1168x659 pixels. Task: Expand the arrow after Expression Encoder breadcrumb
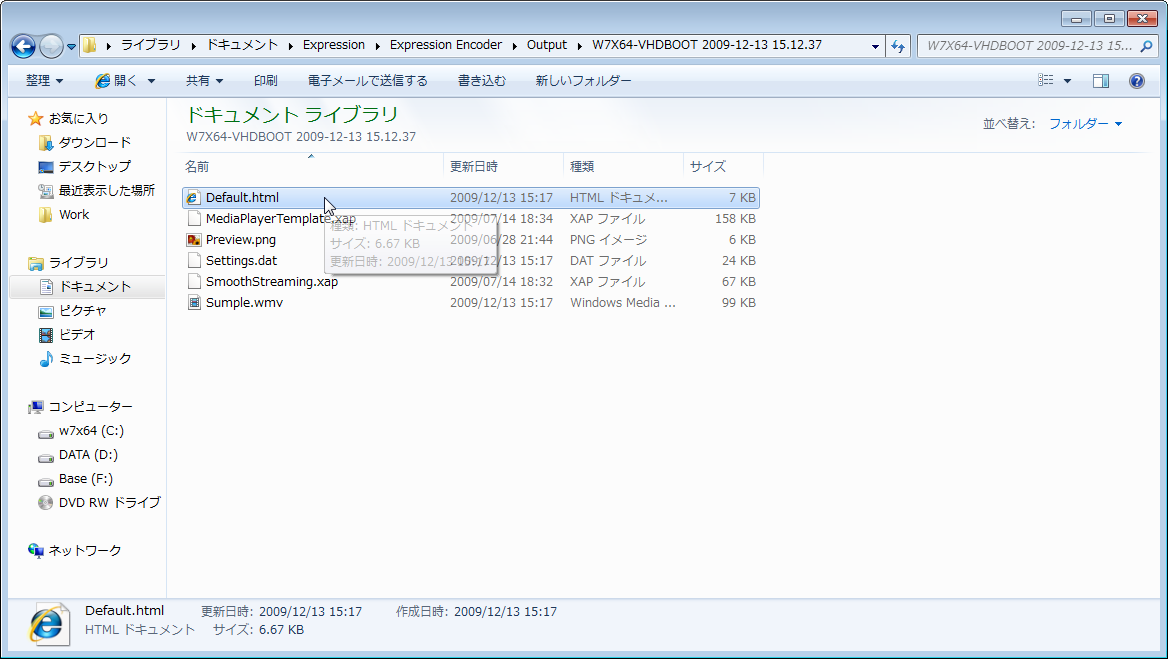tap(514, 46)
